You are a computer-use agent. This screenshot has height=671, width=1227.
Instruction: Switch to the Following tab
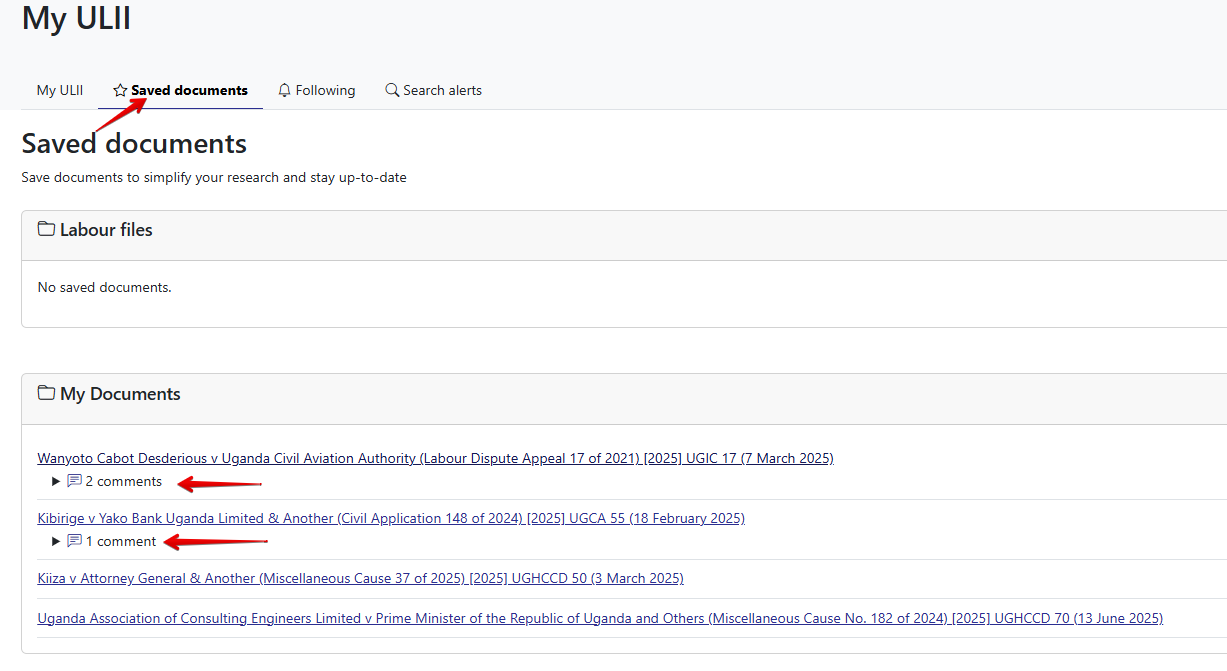325,91
